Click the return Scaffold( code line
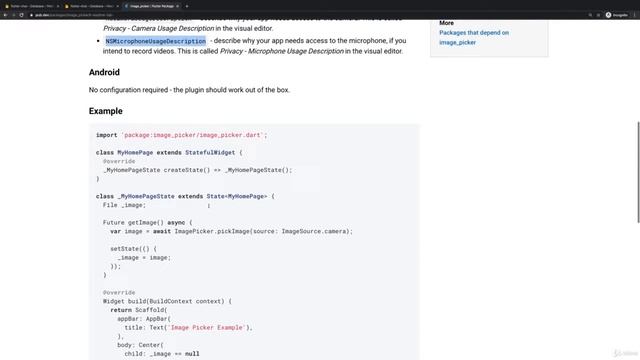Viewport: 640px width, 360px height. click(x=139, y=310)
